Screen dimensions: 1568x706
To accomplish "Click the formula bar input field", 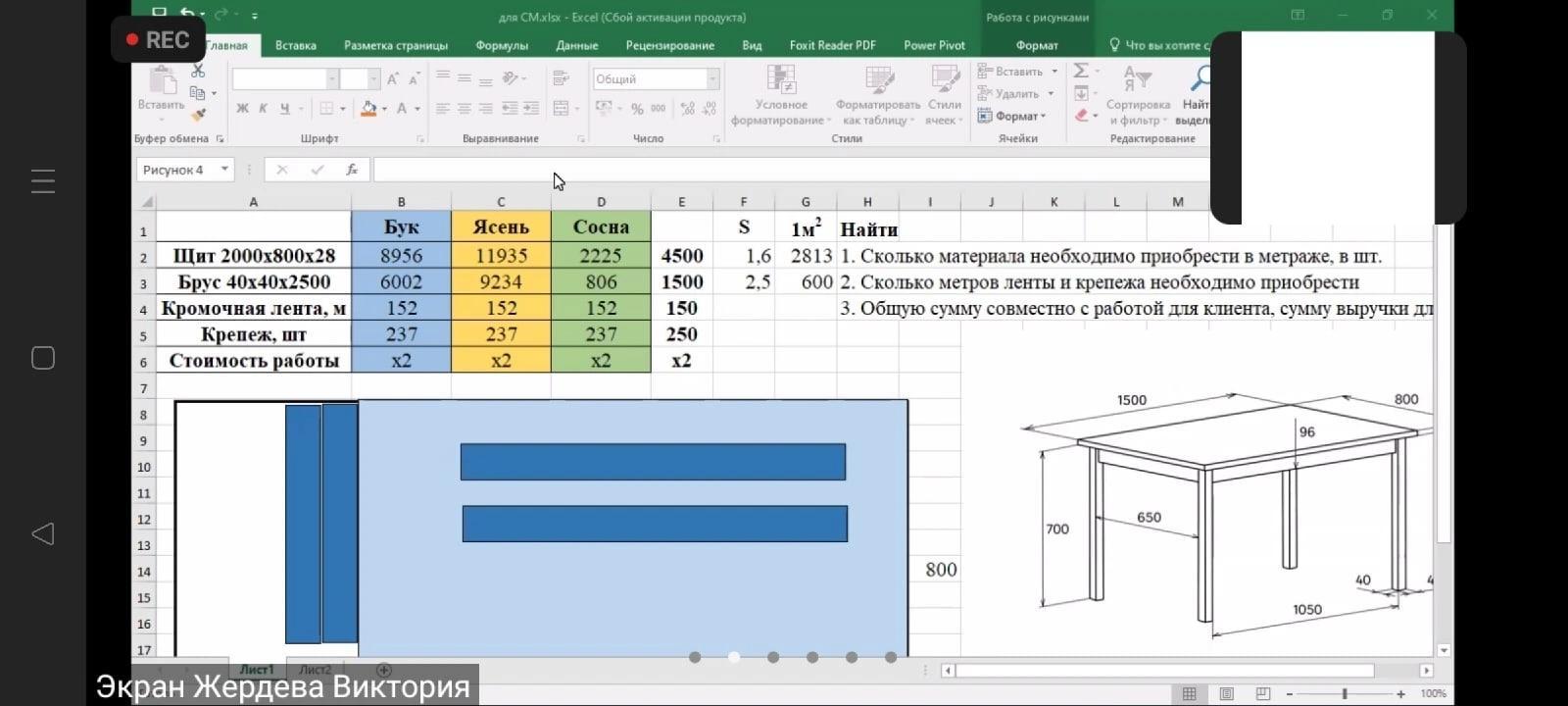I will [x=784, y=170].
